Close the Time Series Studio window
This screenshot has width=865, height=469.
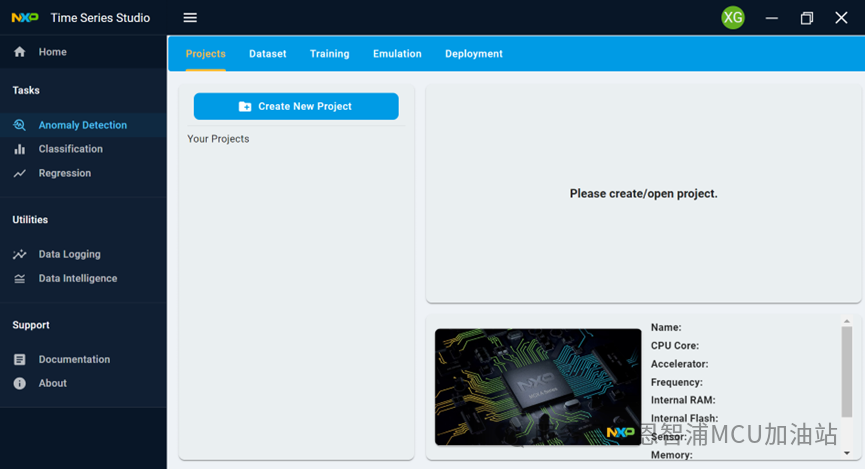841,18
